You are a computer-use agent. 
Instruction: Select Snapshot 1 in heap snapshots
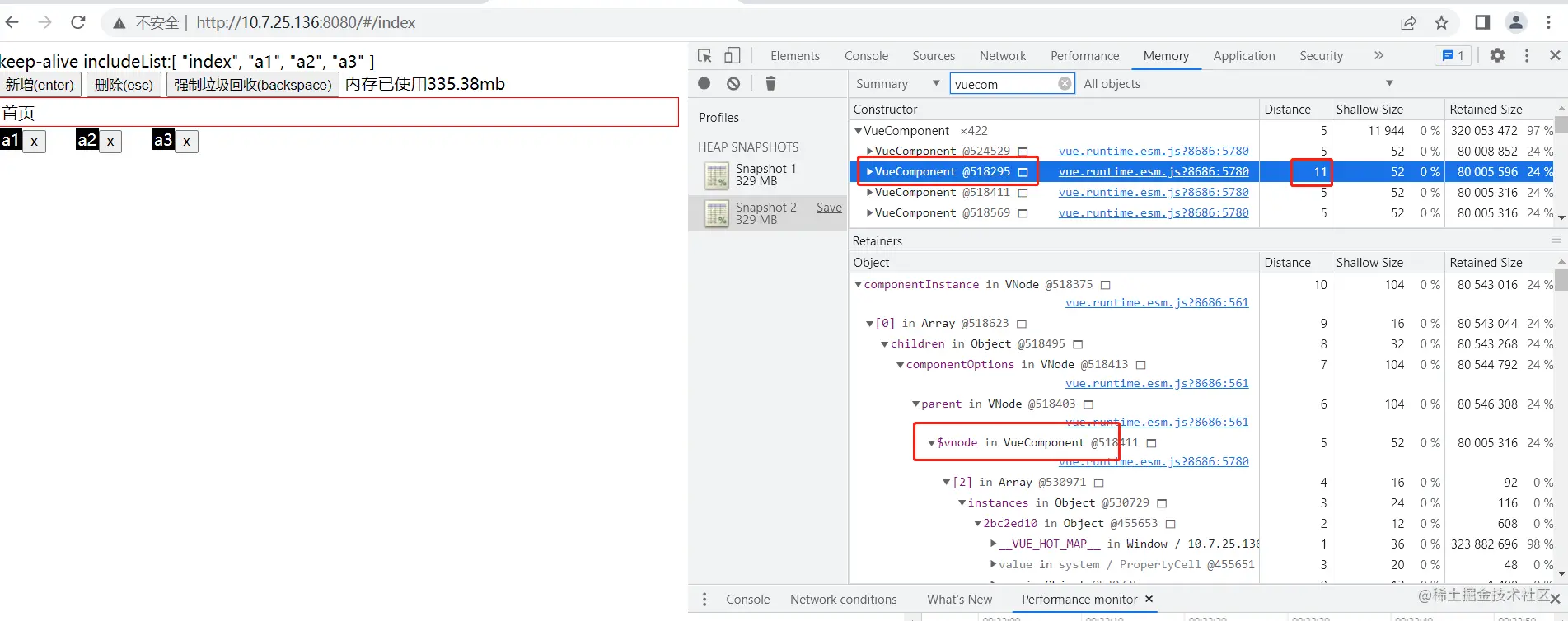(x=765, y=175)
